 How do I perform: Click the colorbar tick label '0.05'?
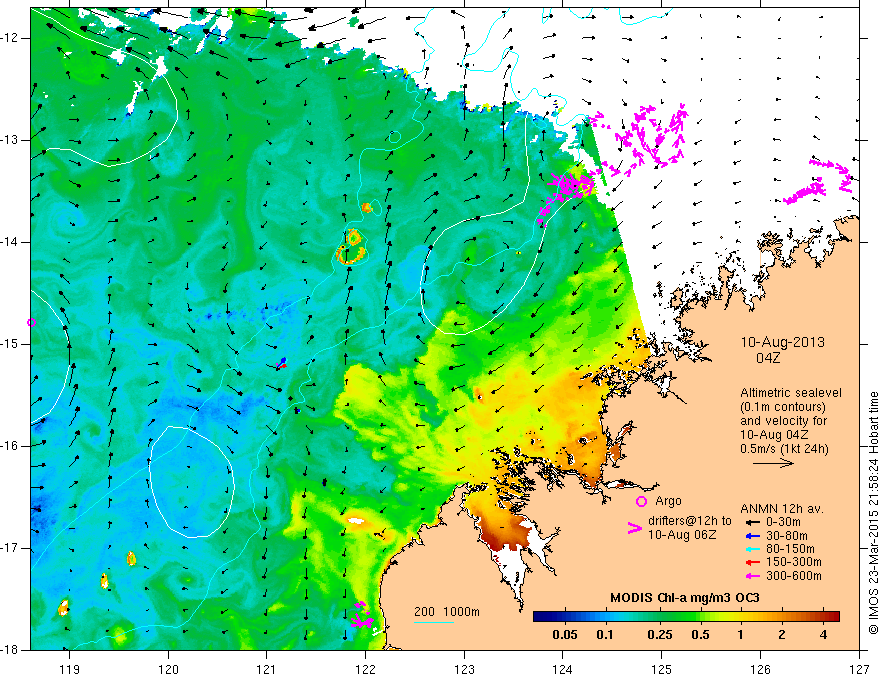[565, 635]
